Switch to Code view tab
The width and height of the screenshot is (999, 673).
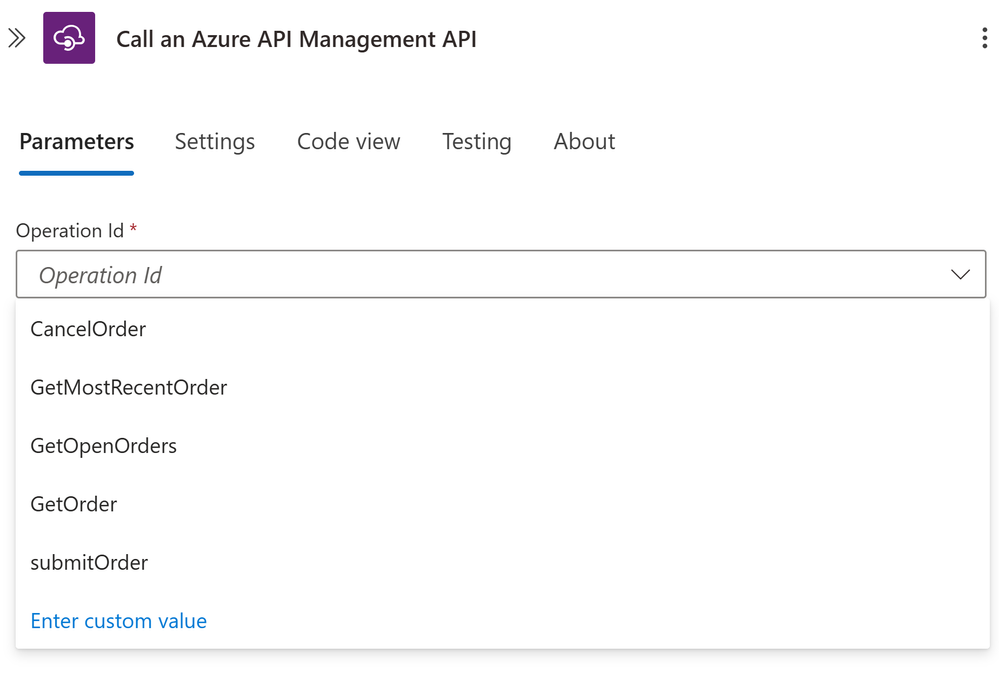[x=349, y=141]
